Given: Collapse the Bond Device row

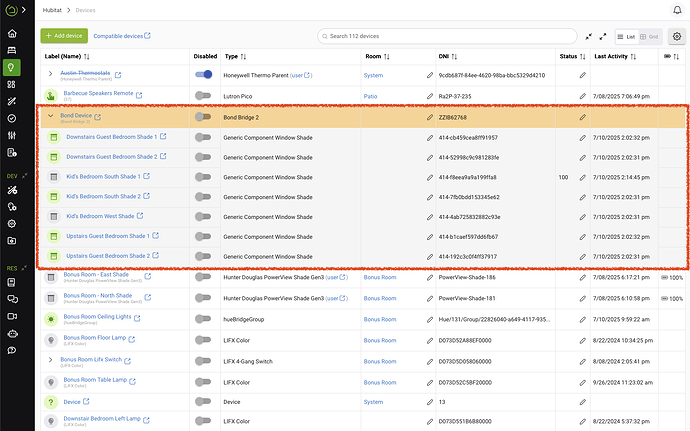Looking at the screenshot, I should coord(50,116).
